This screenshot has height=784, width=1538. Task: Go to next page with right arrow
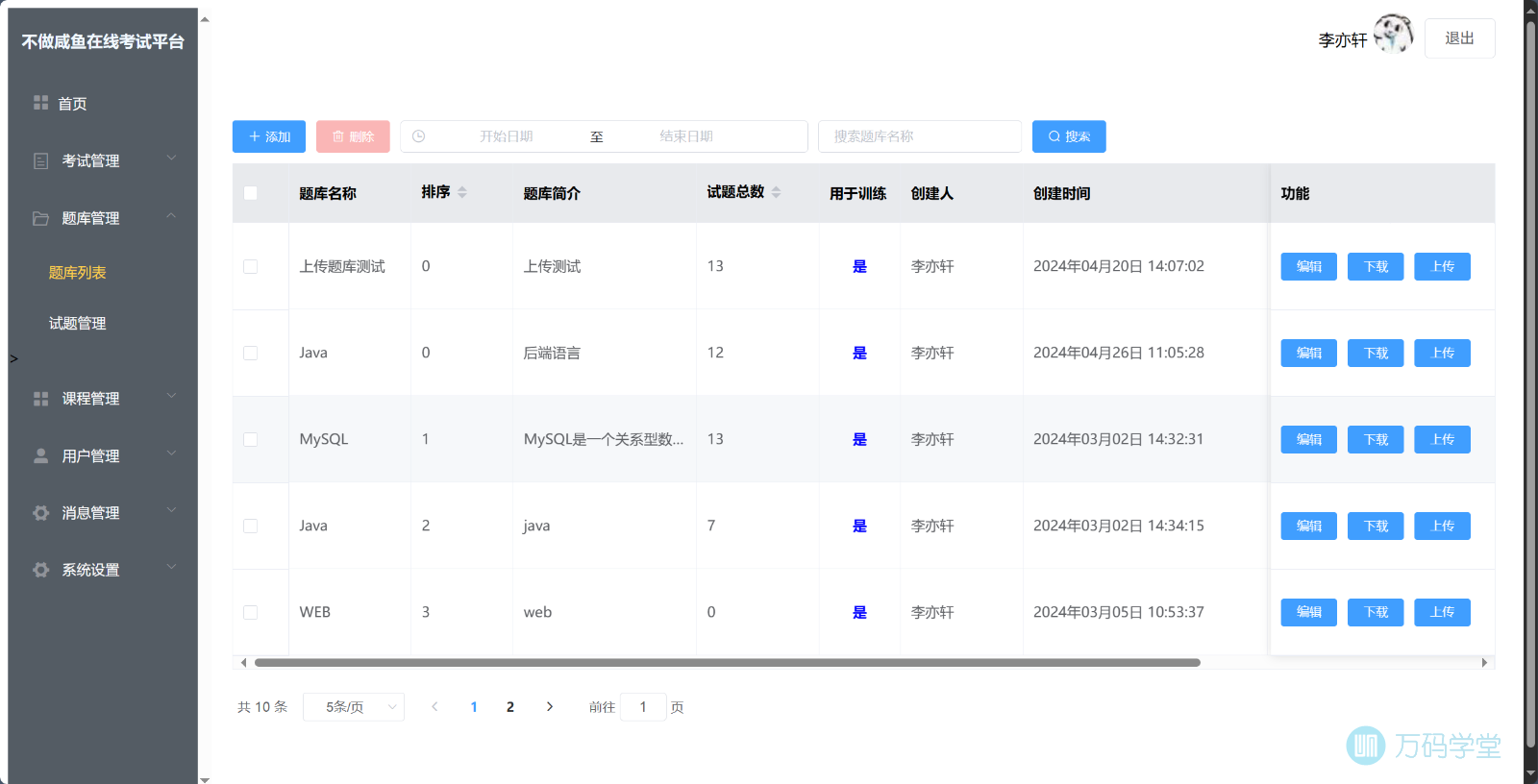pyautogui.click(x=550, y=706)
